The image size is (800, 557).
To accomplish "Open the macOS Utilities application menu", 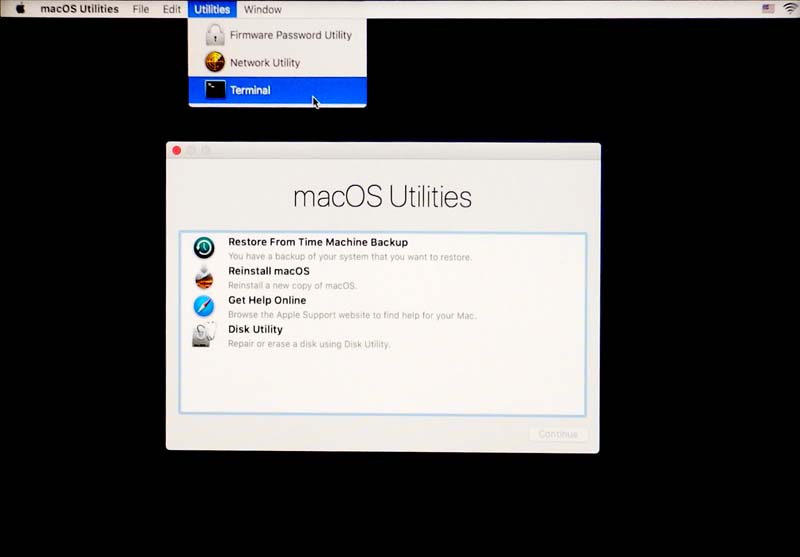I will 80,9.
